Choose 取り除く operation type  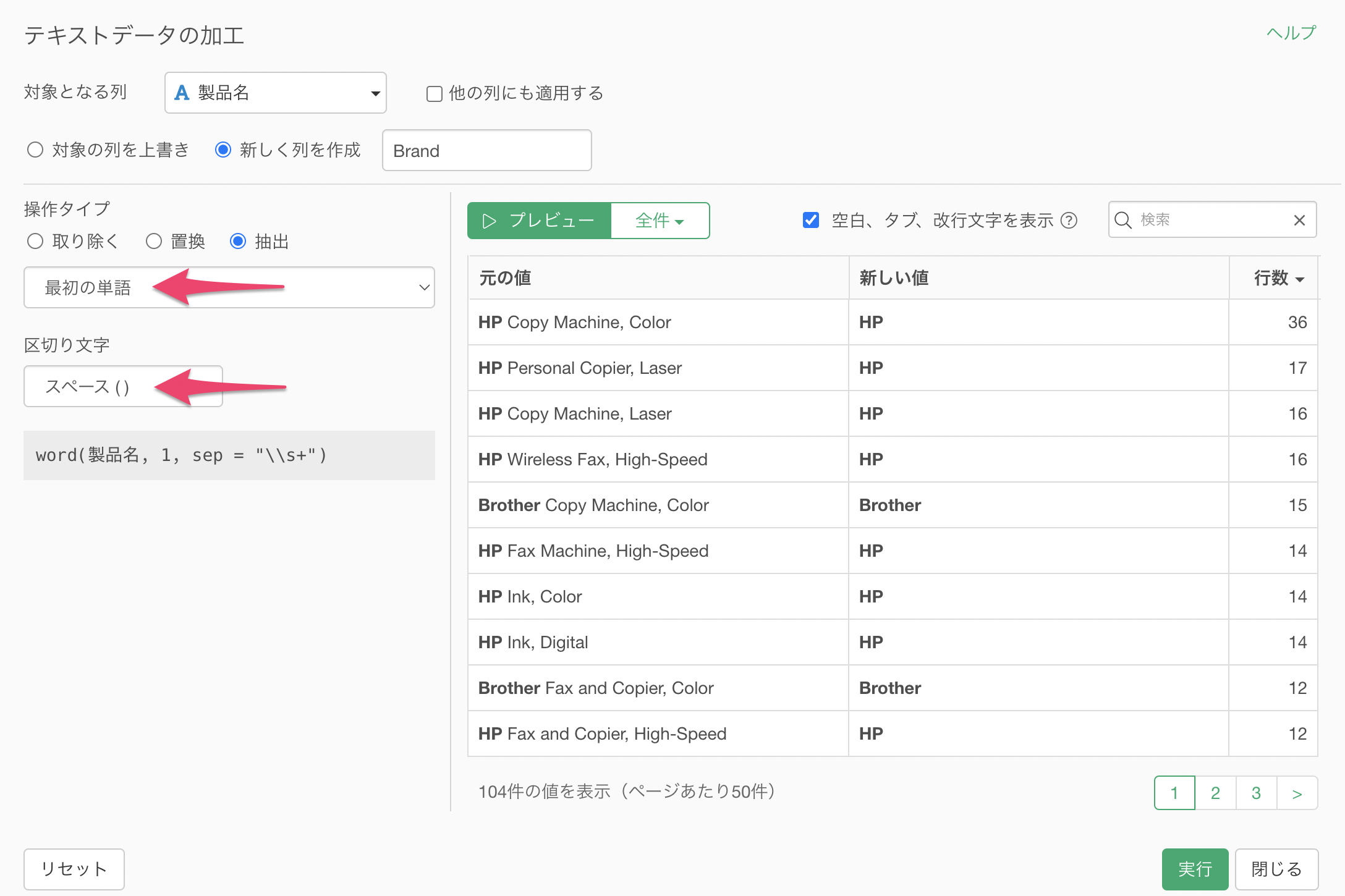pos(35,241)
